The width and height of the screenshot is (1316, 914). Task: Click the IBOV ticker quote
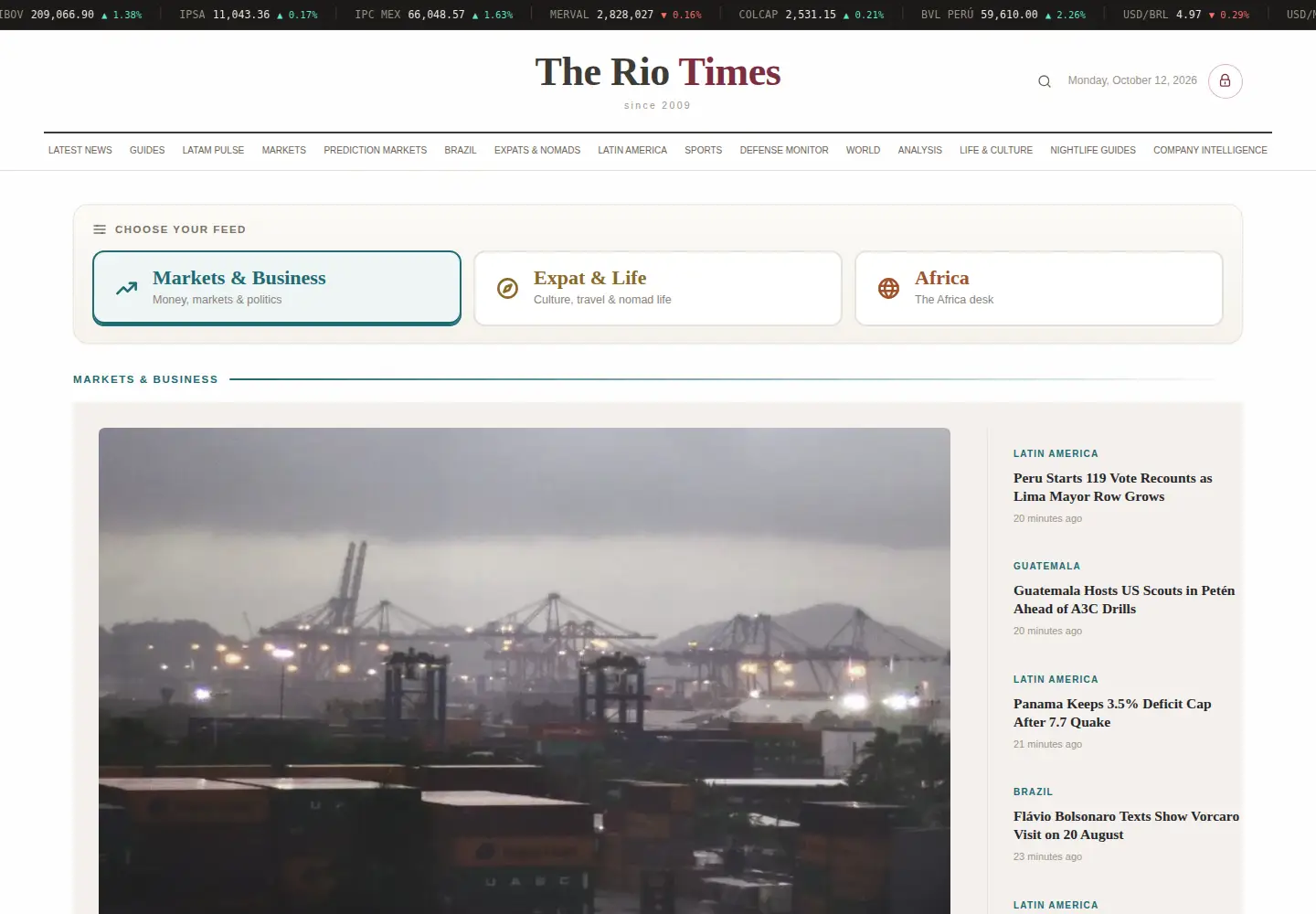click(71, 15)
